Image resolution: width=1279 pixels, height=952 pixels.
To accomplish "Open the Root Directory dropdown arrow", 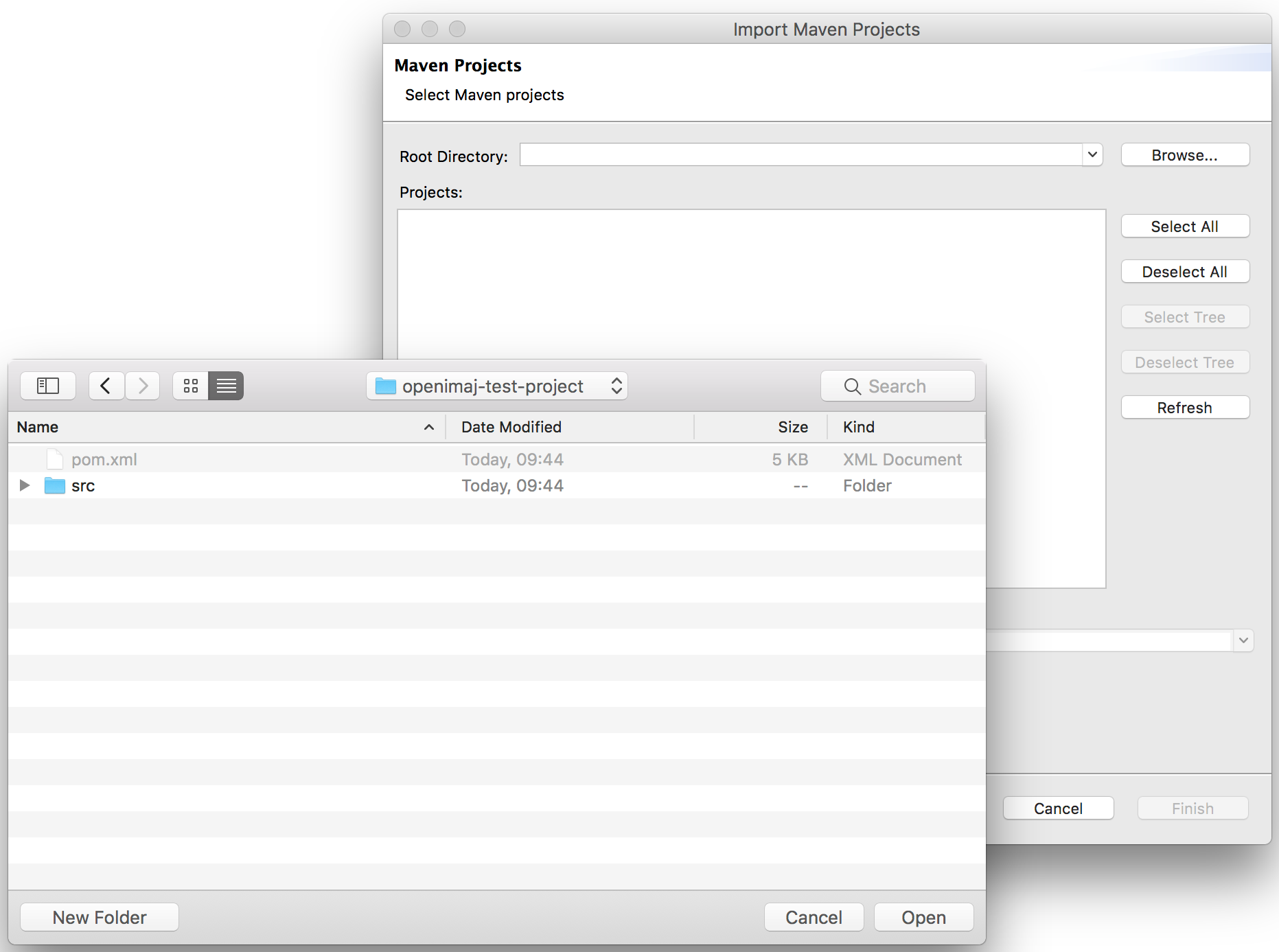I will [x=1092, y=154].
